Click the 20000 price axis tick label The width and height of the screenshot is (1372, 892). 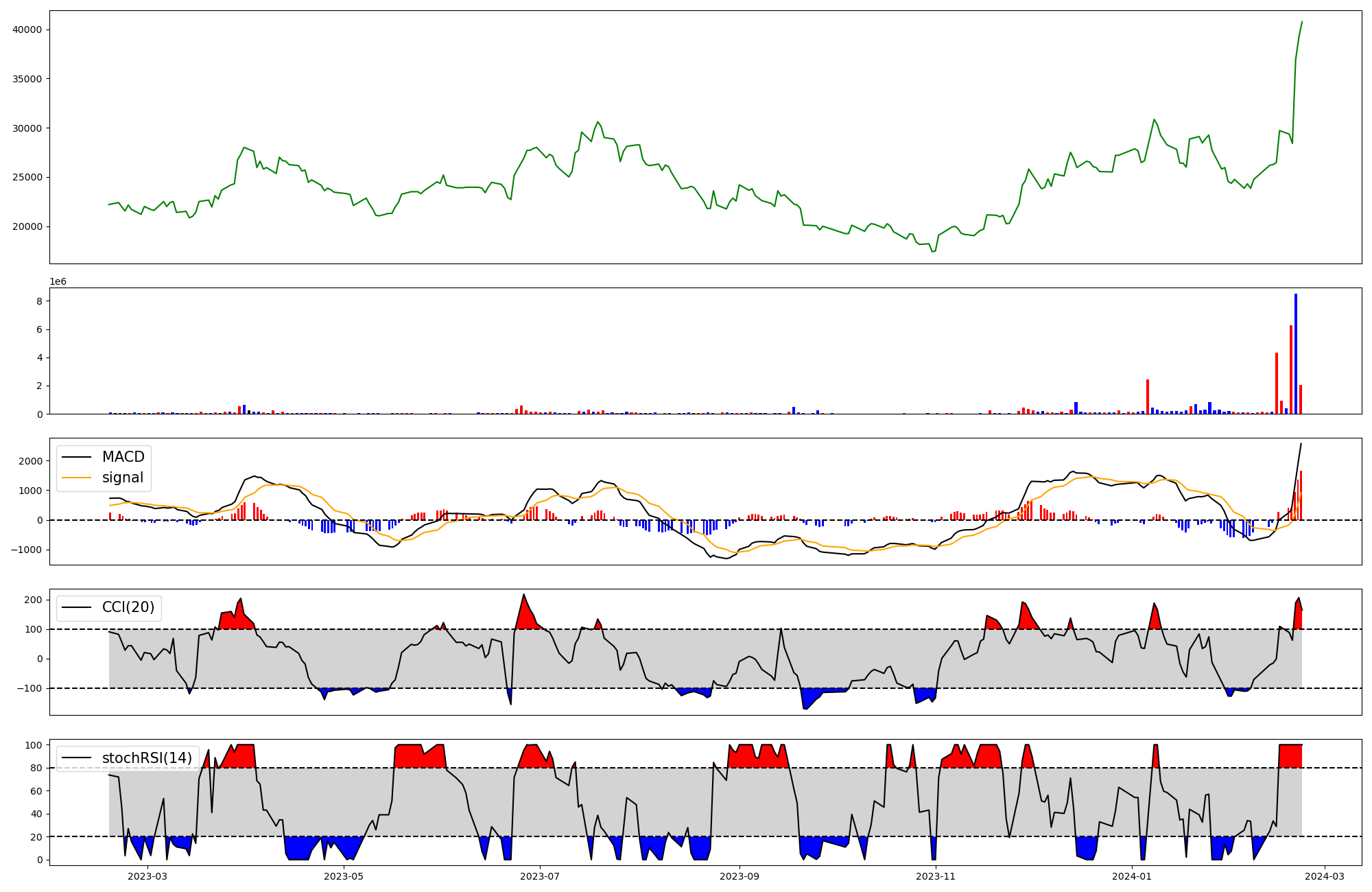click(x=27, y=226)
